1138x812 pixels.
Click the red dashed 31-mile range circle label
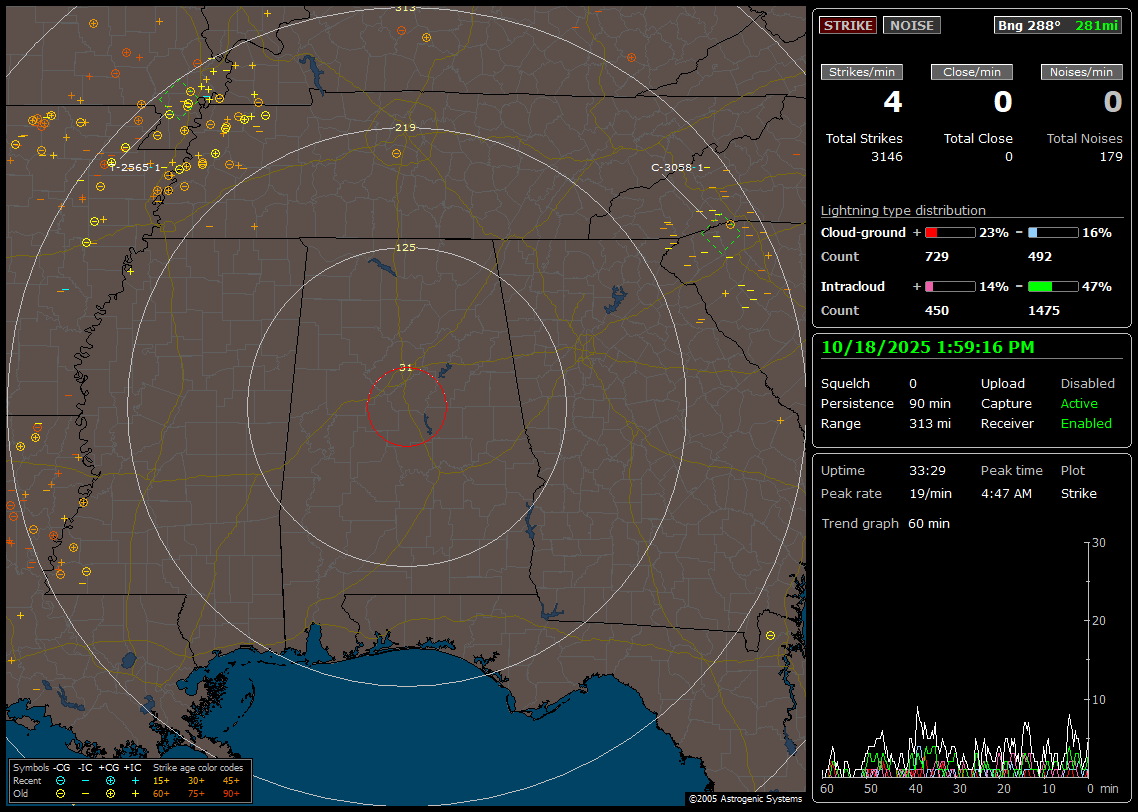(405, 367)
